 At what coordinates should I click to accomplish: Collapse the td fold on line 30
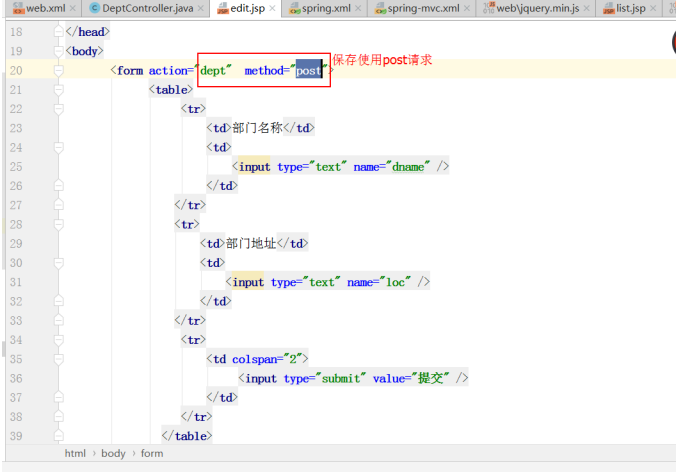coord(59,263)
